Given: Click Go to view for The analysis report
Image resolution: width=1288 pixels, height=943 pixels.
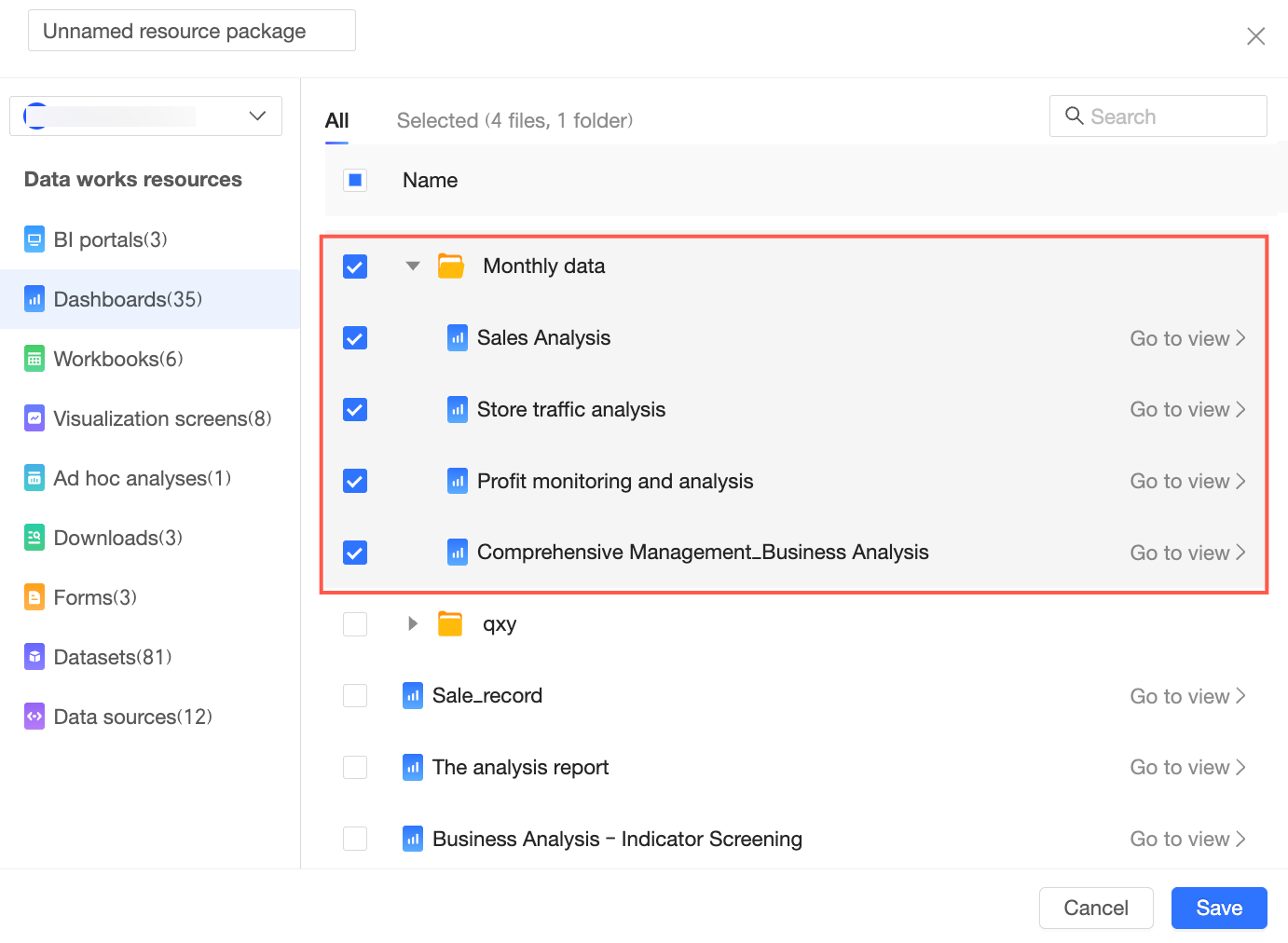Looking at the screenshot, I should 1188,768.
